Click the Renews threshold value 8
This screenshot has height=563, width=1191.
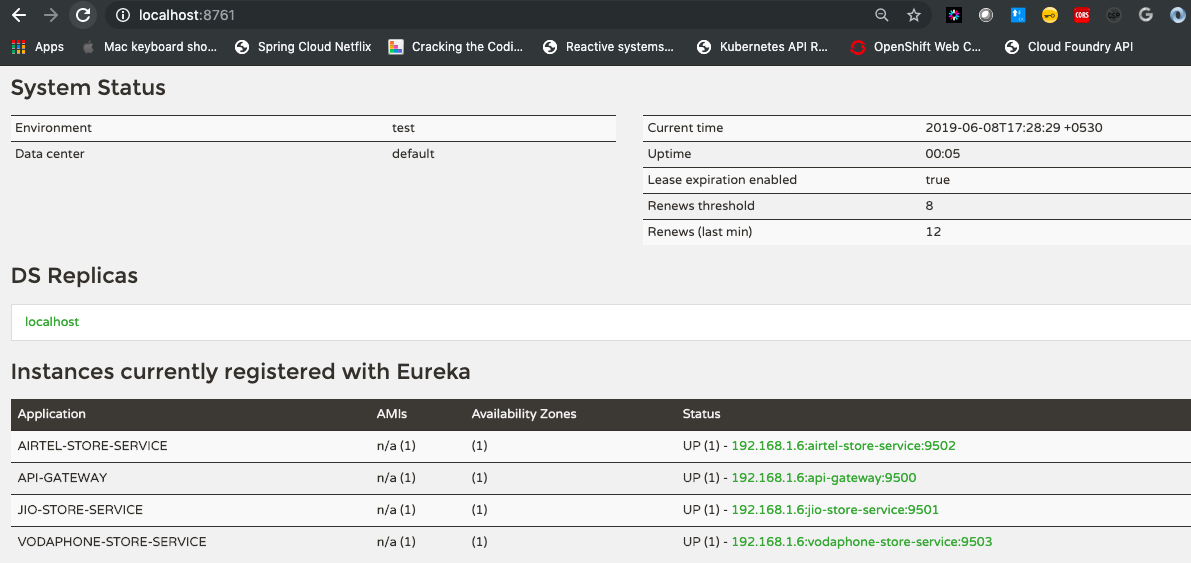coord(930,206)
